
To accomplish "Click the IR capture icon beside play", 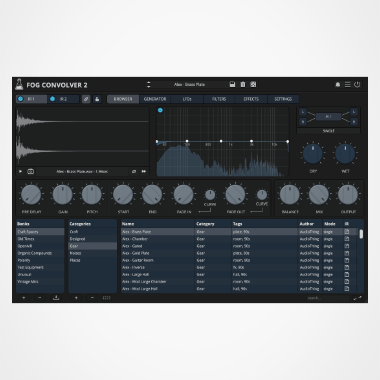I will pyautogui.click(x=30, y=171).
